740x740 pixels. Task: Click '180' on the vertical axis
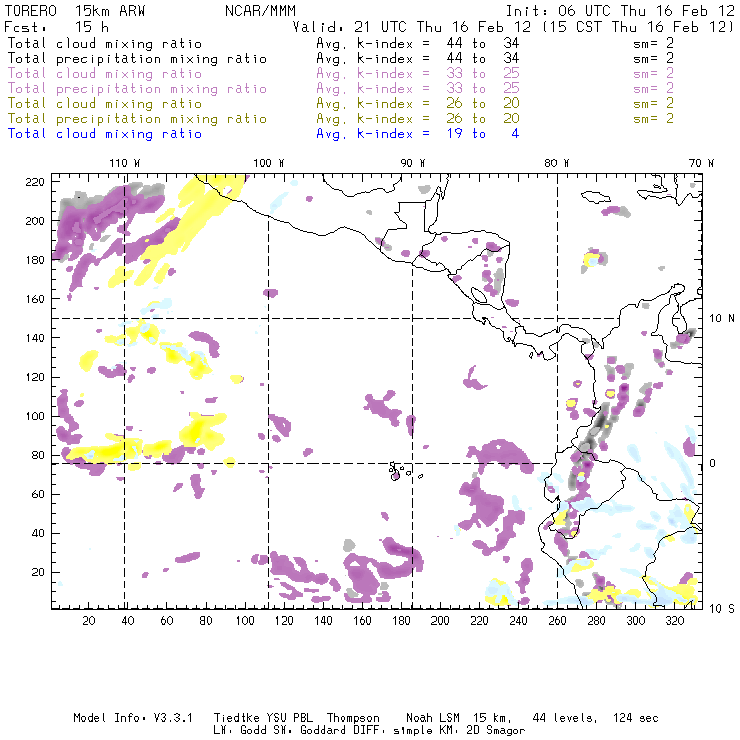pyautogui.click(x=35, y=260)
